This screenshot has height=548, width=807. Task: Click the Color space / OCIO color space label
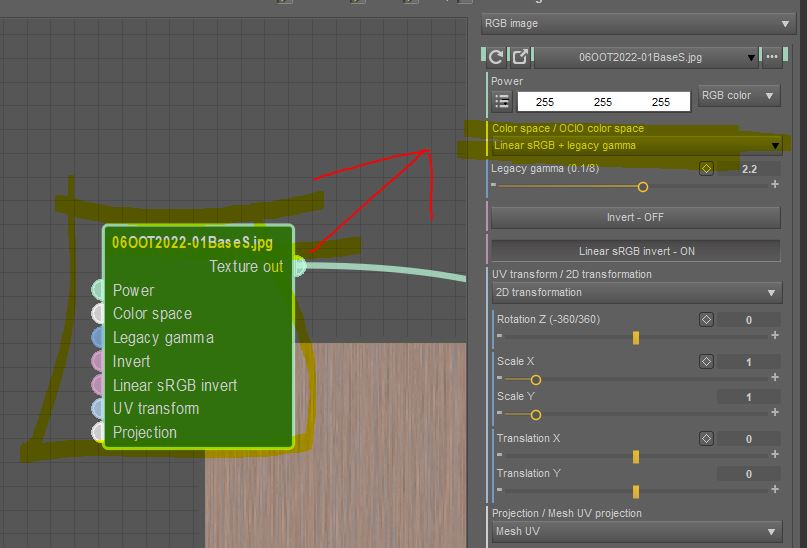click(568, 128)
